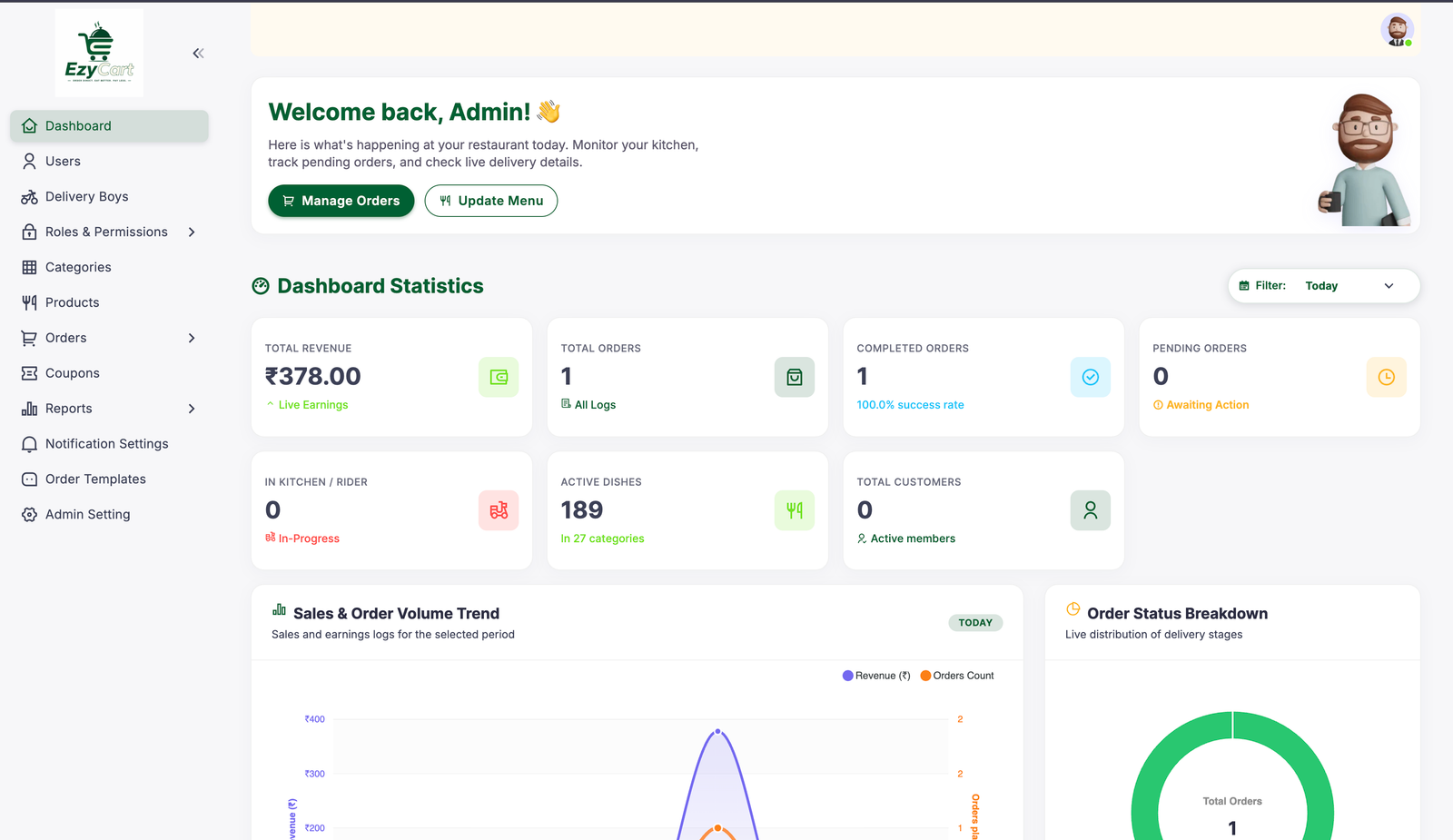Click the ₹378.00 total revenue value
The image size is (1453, 840).
coord(313,376)
